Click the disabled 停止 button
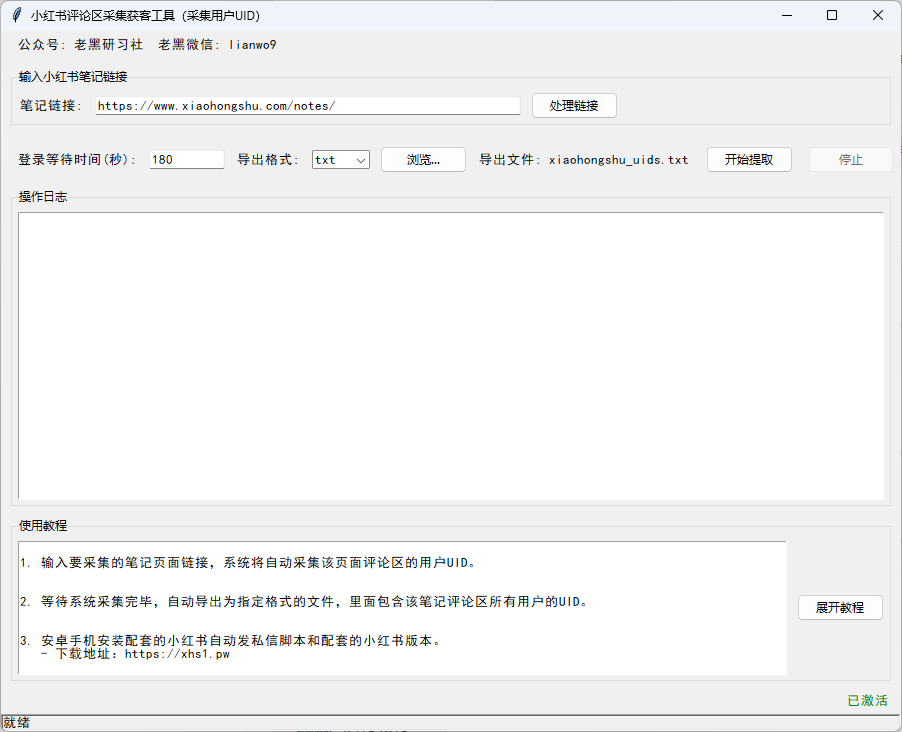This screenshot has height=732, width=902. point(849,159)
